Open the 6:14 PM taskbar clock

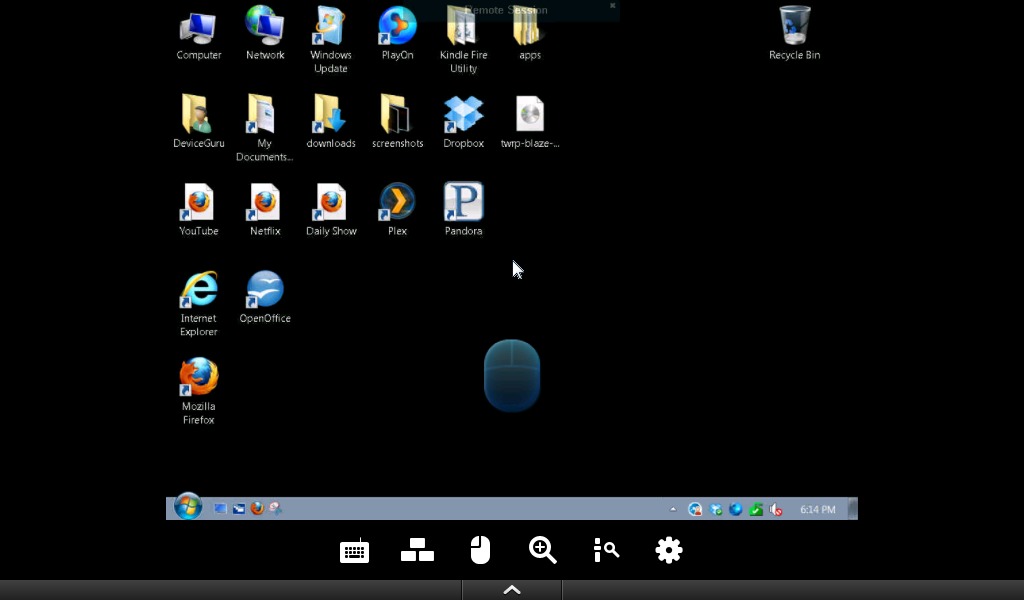pyautogui.click(x=818, y=509)
